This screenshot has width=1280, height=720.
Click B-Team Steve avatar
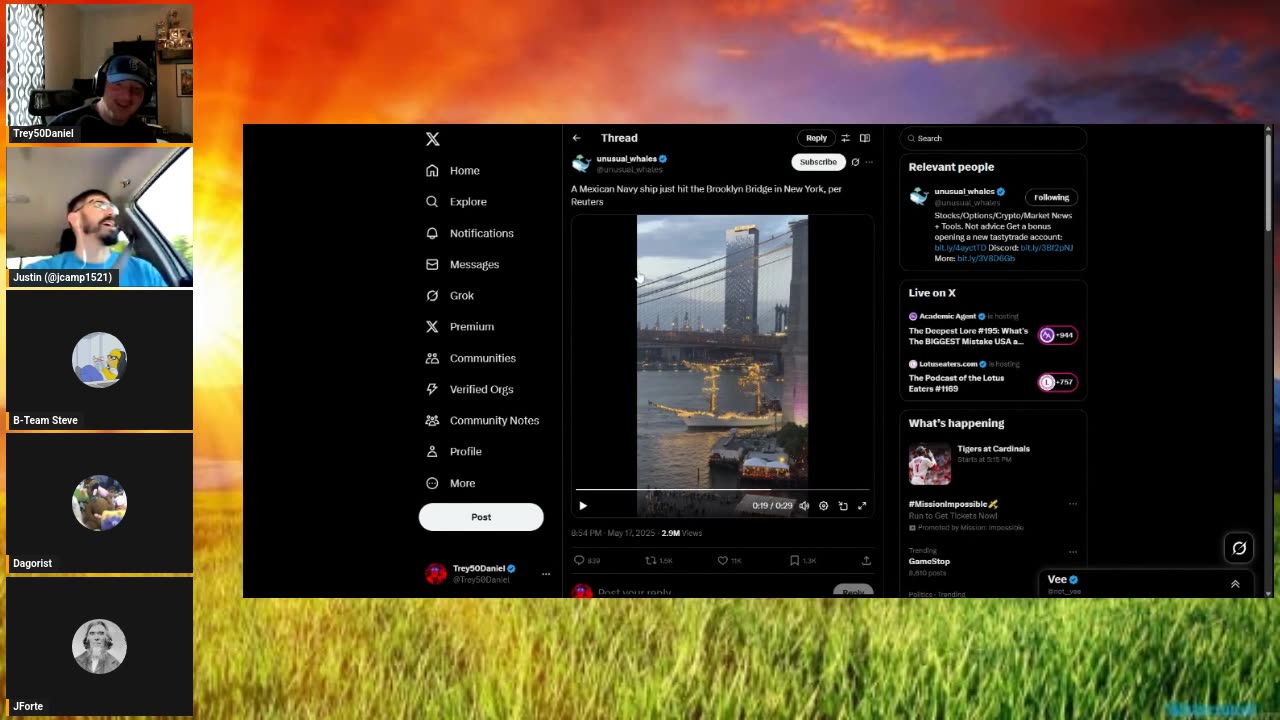tap(99, 360)
